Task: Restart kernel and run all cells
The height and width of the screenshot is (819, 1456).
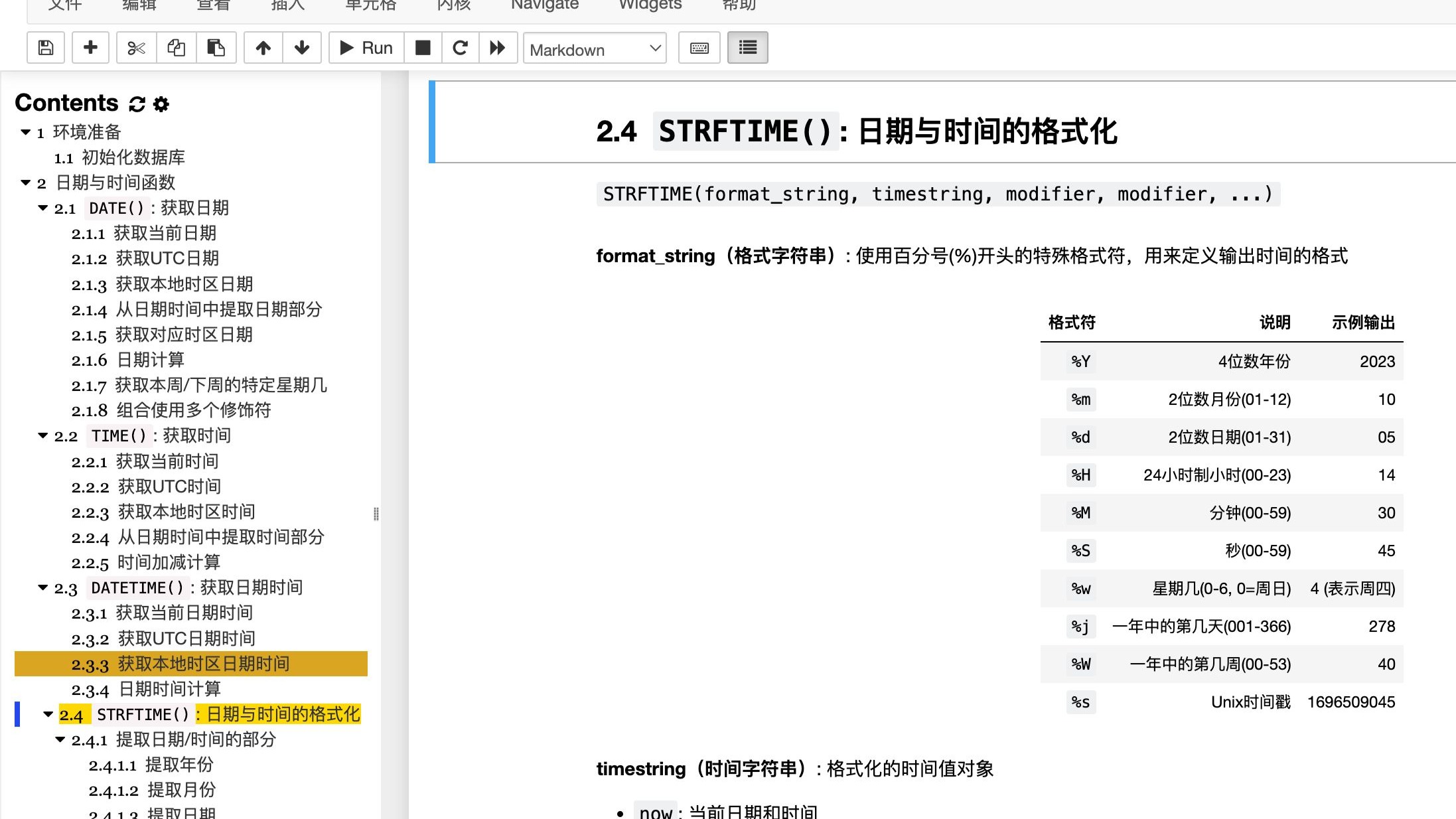Action: (498, 47)
